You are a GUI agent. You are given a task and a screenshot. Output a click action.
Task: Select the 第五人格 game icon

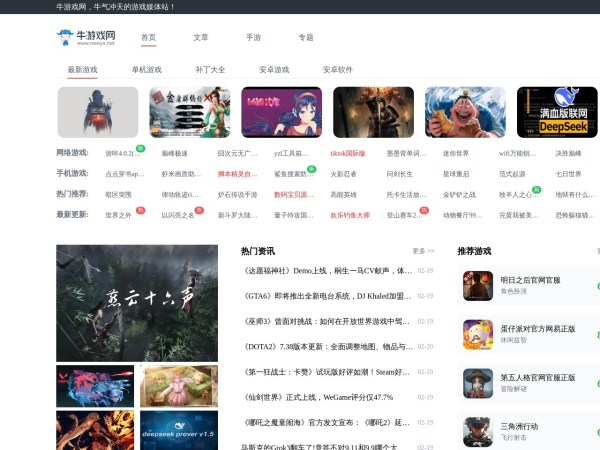tap(477, 384)
